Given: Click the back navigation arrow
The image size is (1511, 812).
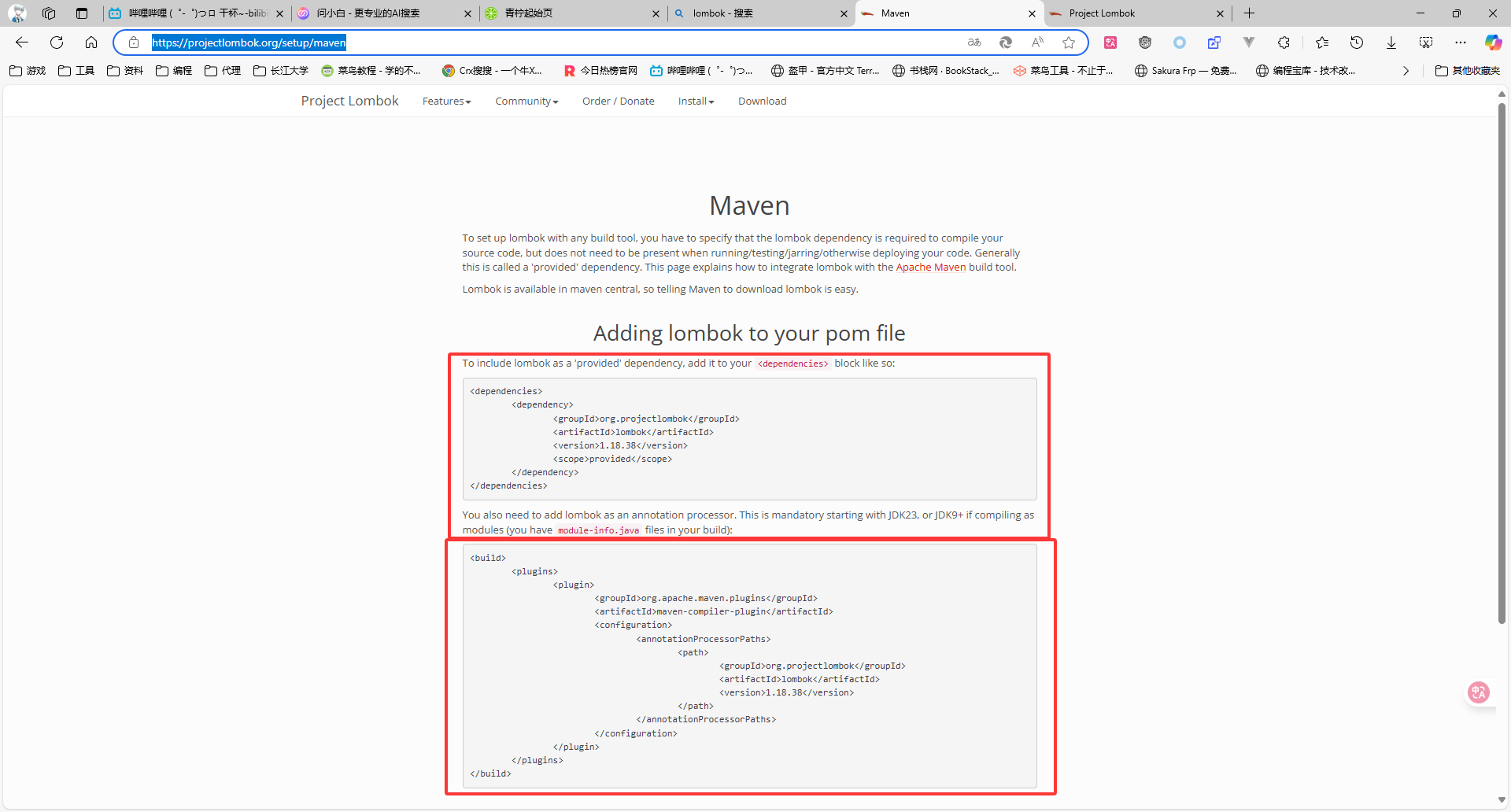Looking at the screenshot, I should click(22, 42).
